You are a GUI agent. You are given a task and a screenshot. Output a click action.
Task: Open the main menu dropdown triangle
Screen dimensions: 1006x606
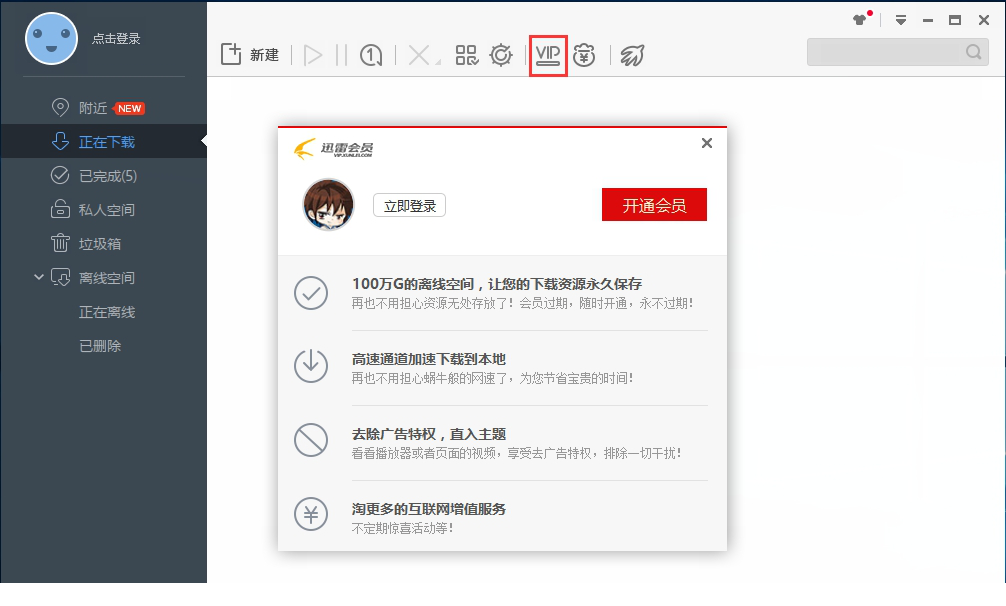[x=901, y=20]
